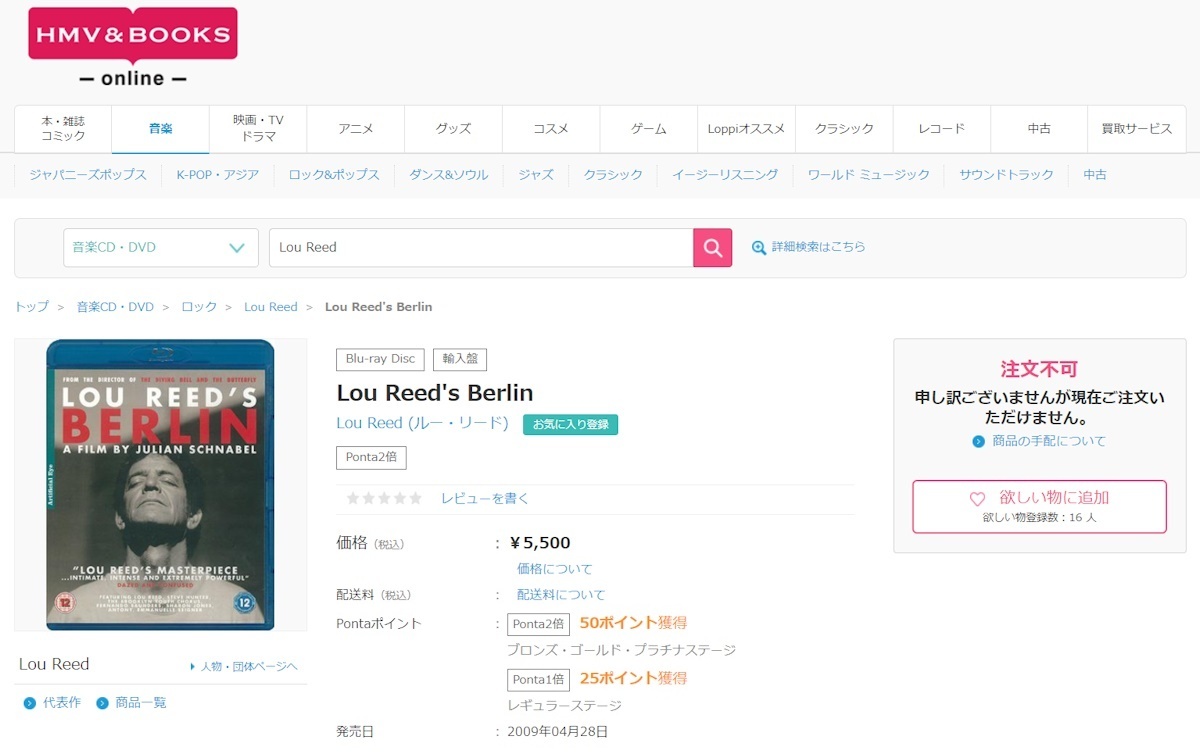Click the heart icon on wishlist button
This screenshot has width=1200, height=754.
[978, 498]
